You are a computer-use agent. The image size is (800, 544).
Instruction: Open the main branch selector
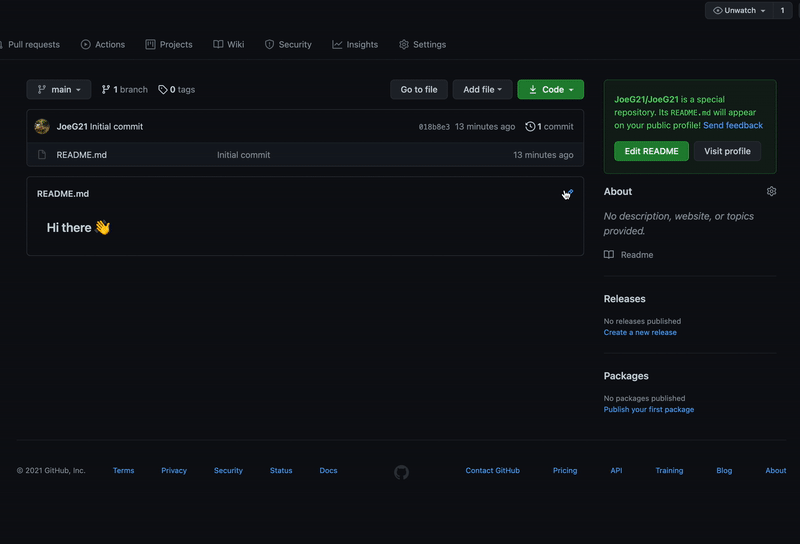59,89
